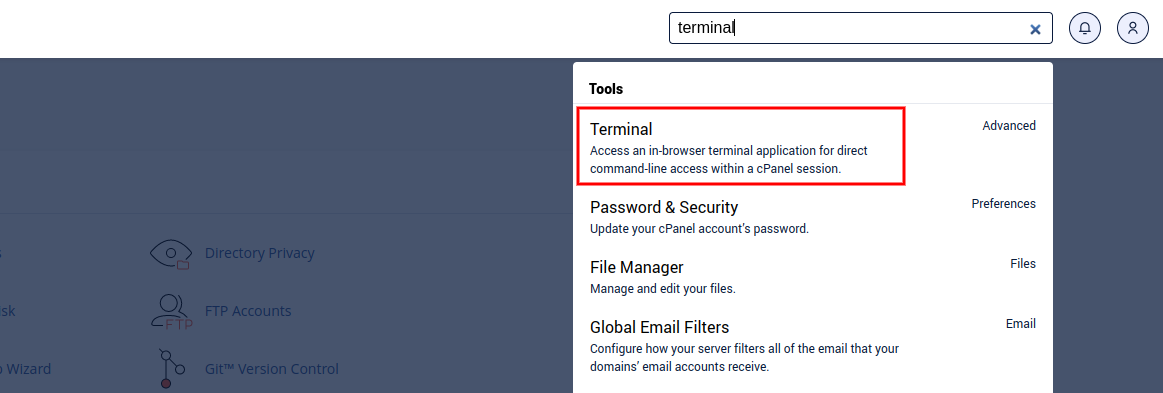
Task: Click the Directory Privacy link
Action: click(x=260, y=253)
